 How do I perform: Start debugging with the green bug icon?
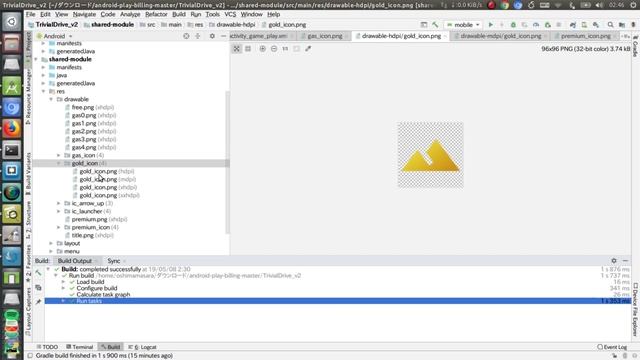point(513,25)
